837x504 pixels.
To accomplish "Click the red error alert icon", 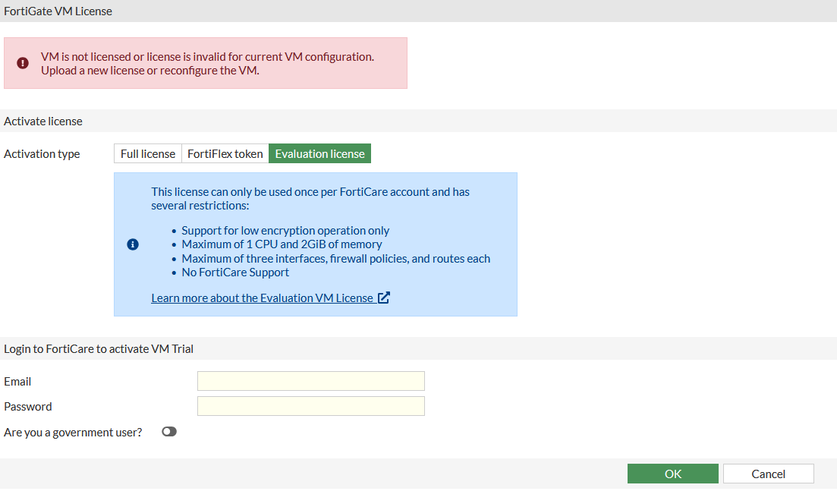I will 22,63.
